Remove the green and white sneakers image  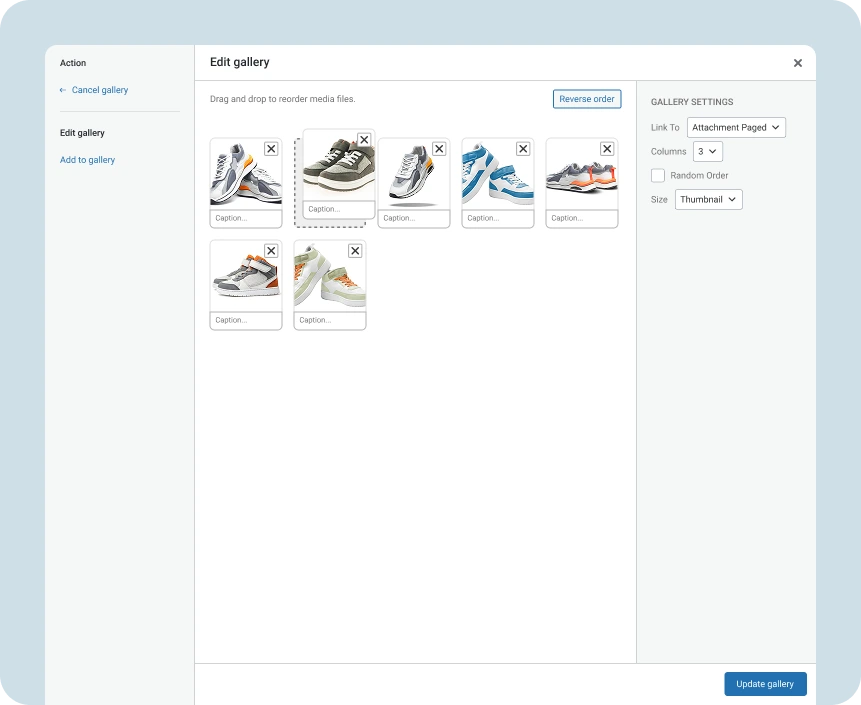coord(355,251)
